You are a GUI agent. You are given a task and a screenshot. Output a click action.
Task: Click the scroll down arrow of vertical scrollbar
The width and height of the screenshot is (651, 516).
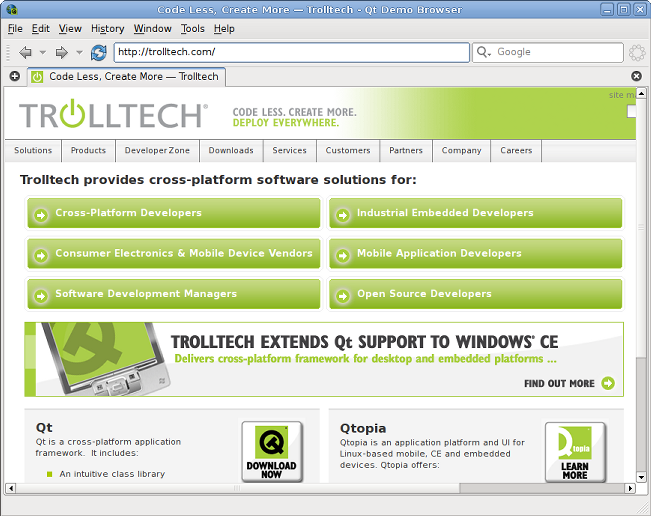641,477
